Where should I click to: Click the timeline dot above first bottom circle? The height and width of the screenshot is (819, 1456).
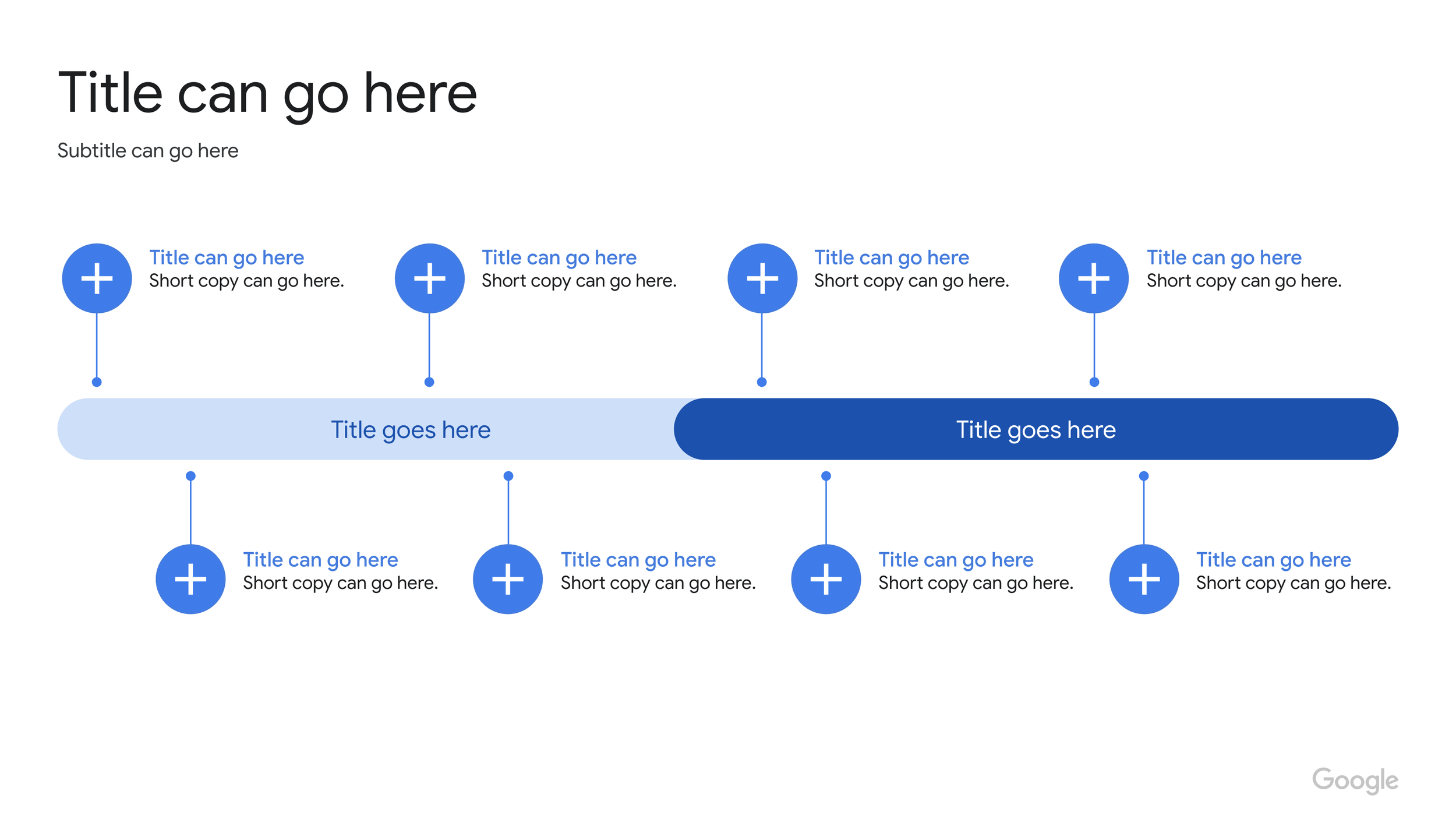point(190,476)
